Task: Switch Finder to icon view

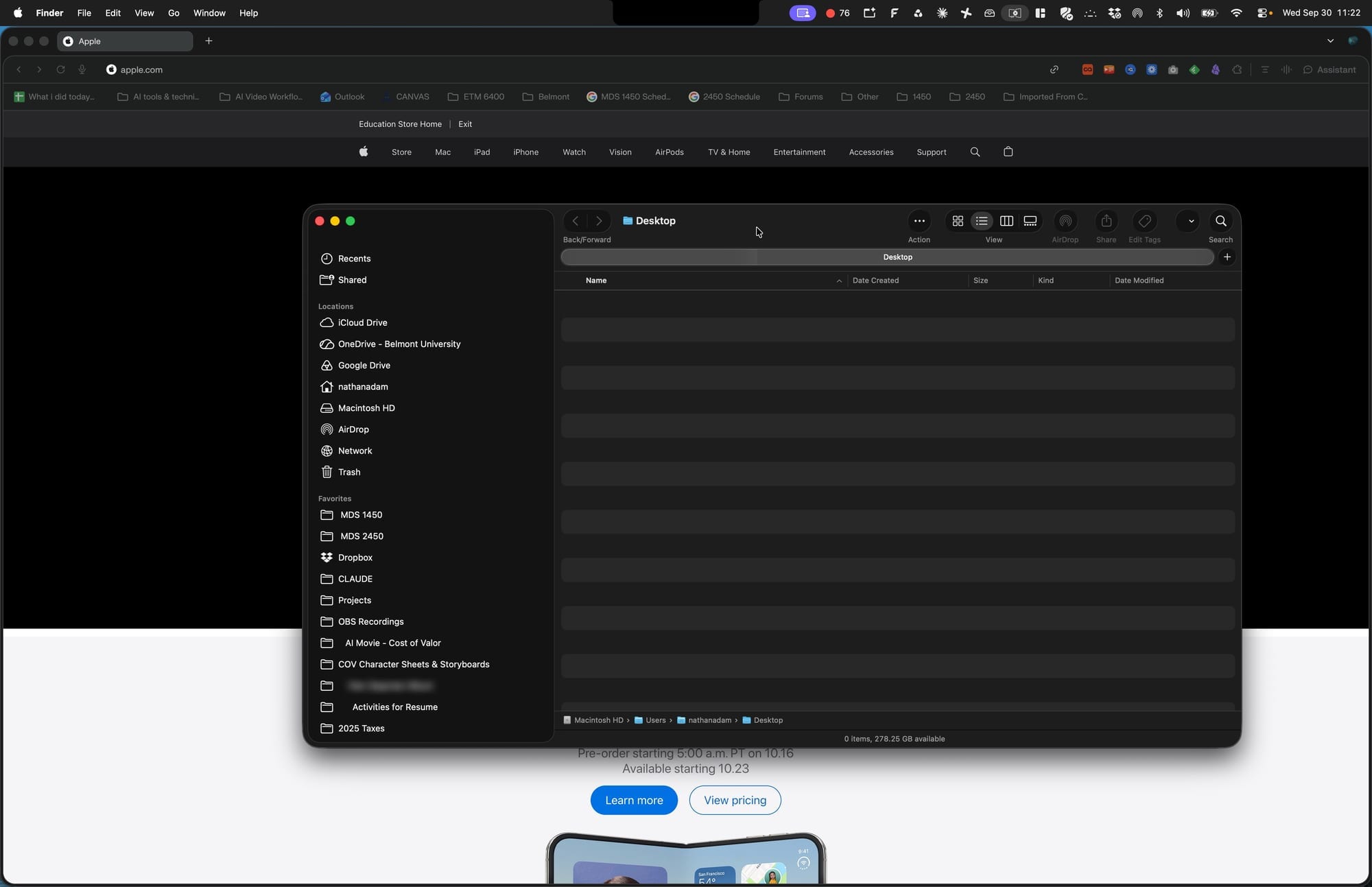Action: (958, 221)
